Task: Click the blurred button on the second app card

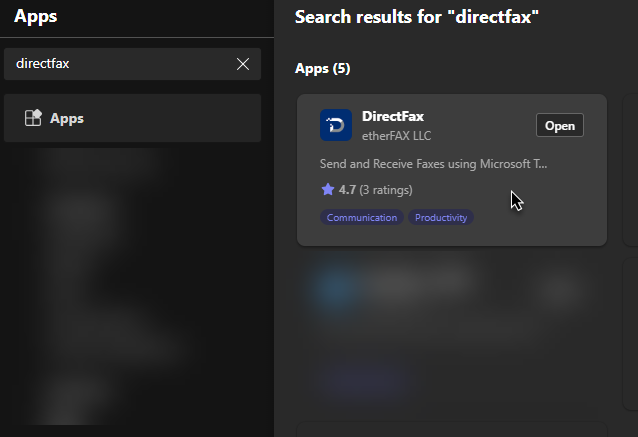Action: pos(558,290)
